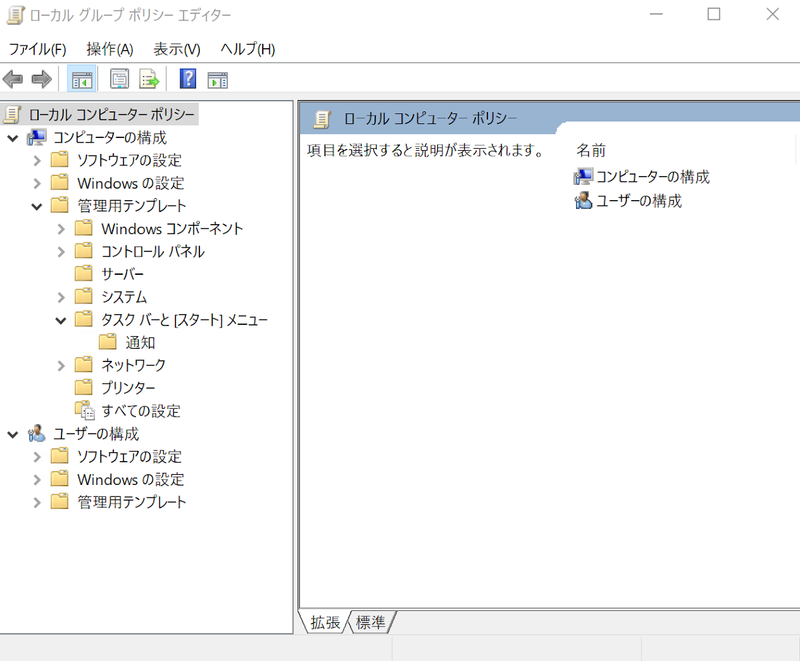The width and height of the screenshot is (800, 661).
Task: Select the プリンター tree item label
Action: 128,388
